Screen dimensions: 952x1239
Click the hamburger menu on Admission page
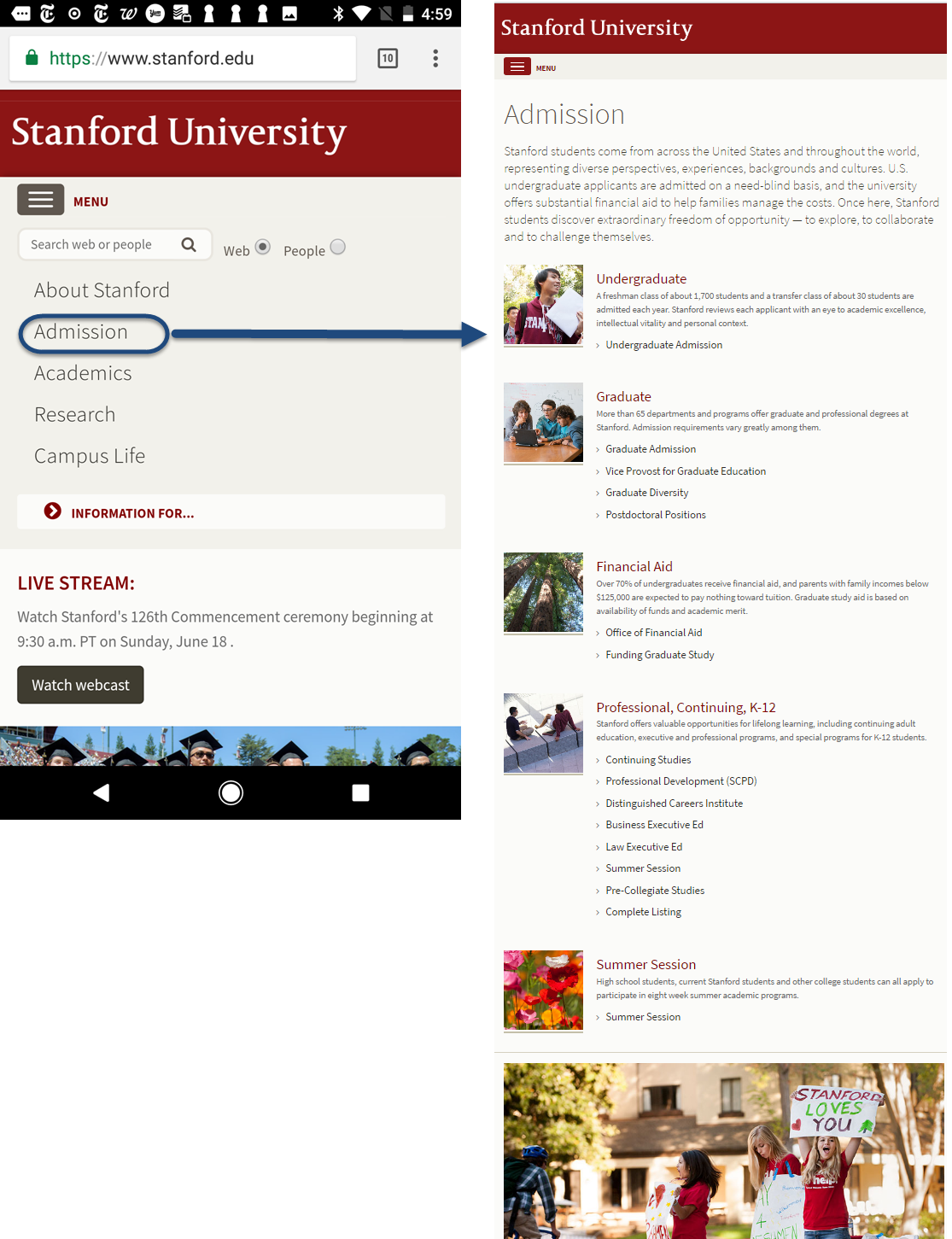click(517, 67)
